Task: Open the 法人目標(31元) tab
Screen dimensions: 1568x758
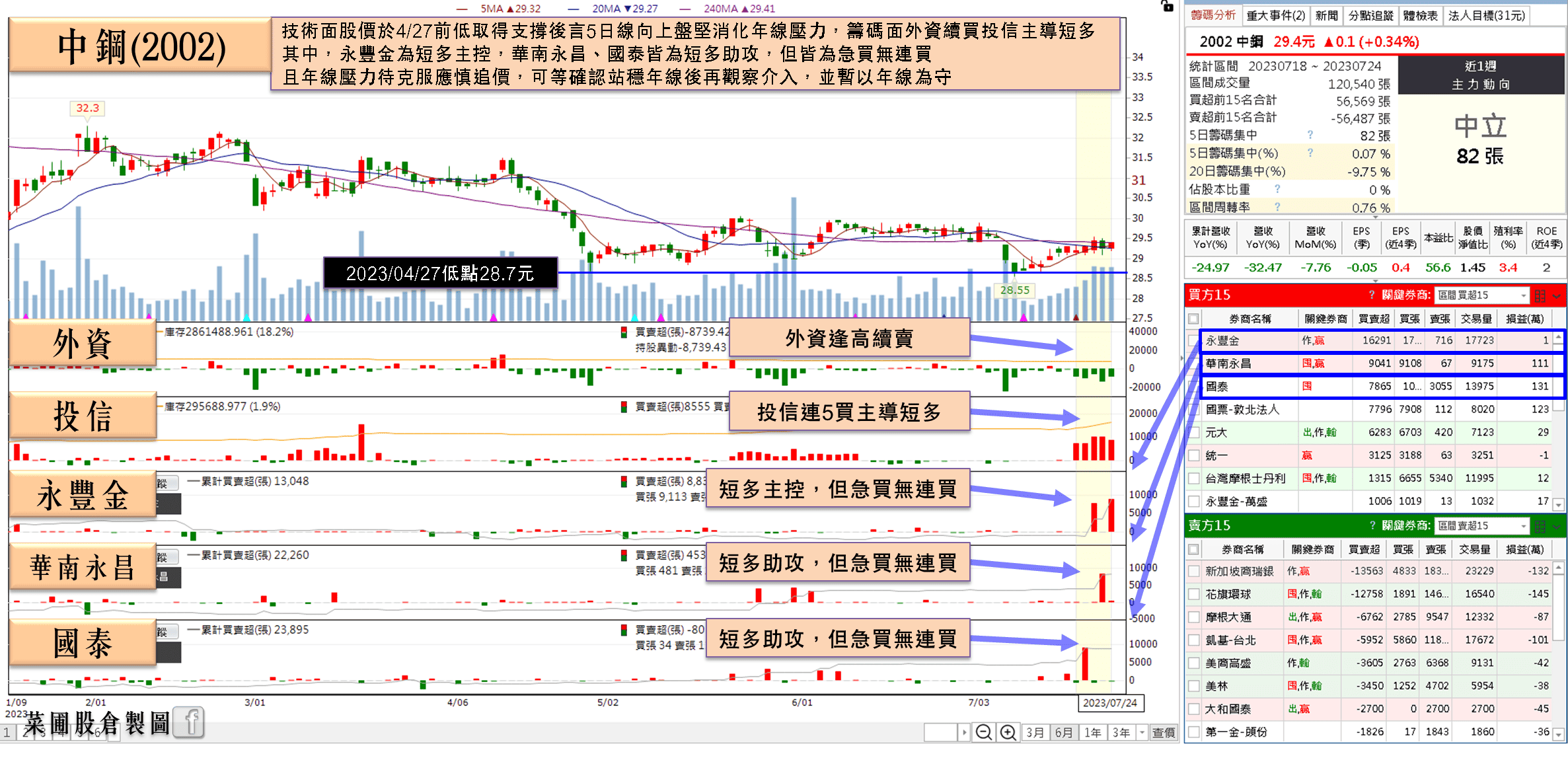Action: [1487, 15]
